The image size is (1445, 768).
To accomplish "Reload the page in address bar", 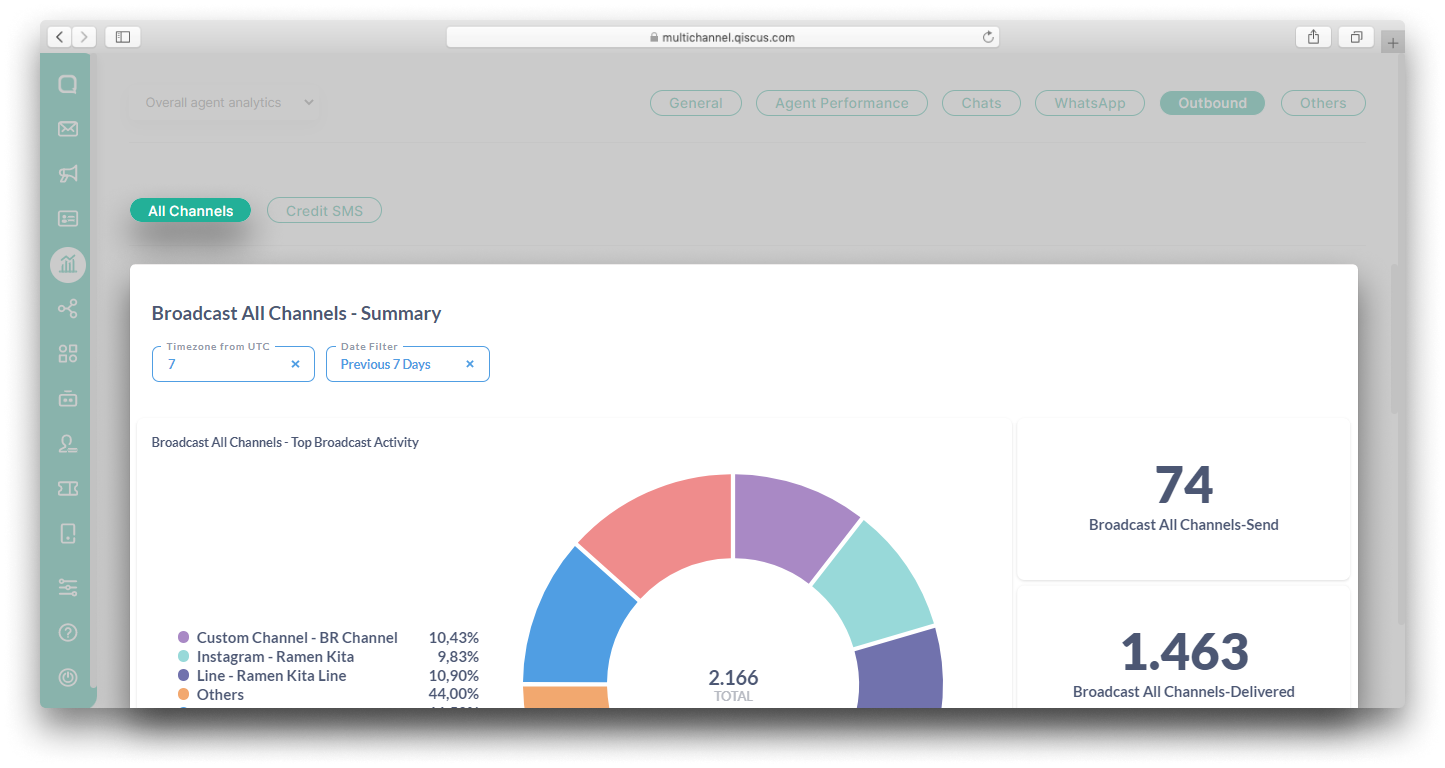I will click(988, 37).
